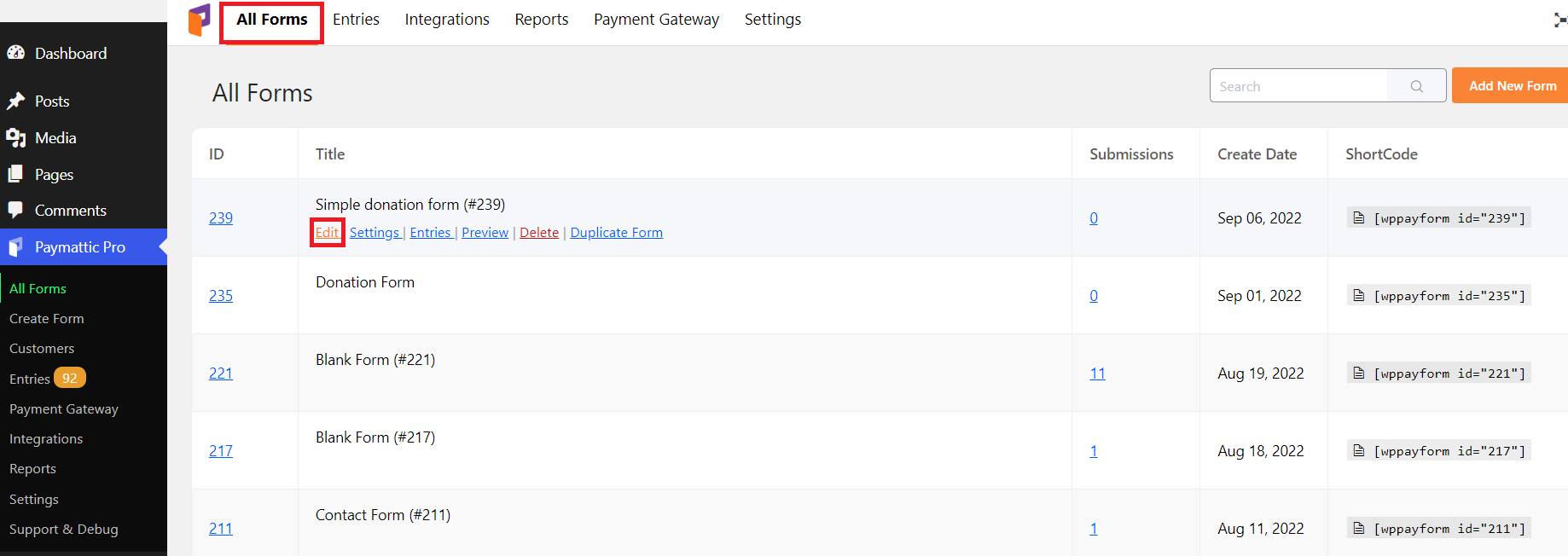Image resolution: width=1568 pixels, height=556 pixels.
Task: Open Comments in the WordPress sidebar
Action: tap(70, 211)
